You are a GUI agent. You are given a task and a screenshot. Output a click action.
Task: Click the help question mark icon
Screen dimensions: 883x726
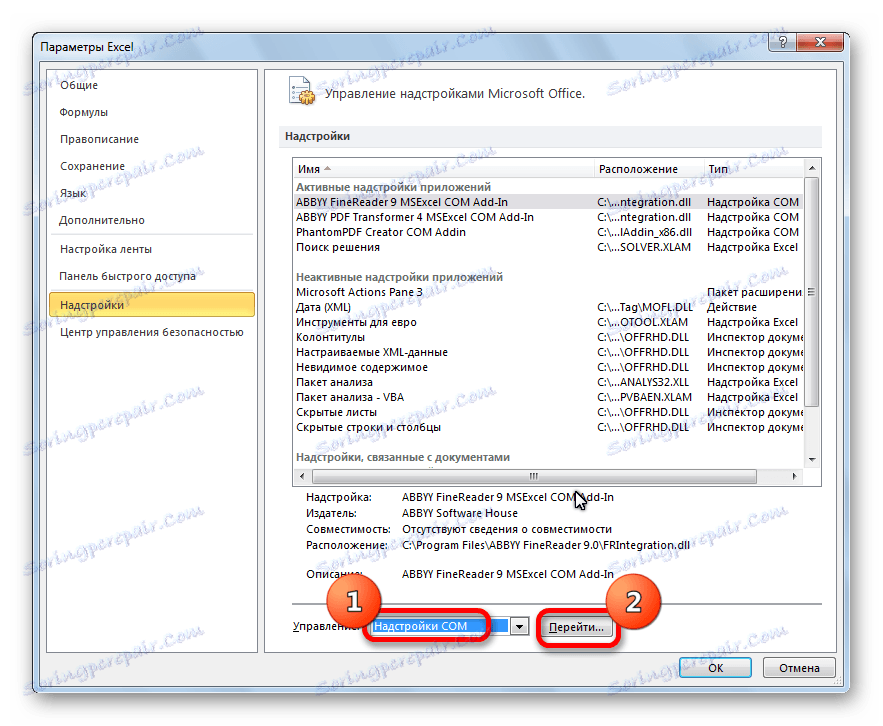[783, 42]
